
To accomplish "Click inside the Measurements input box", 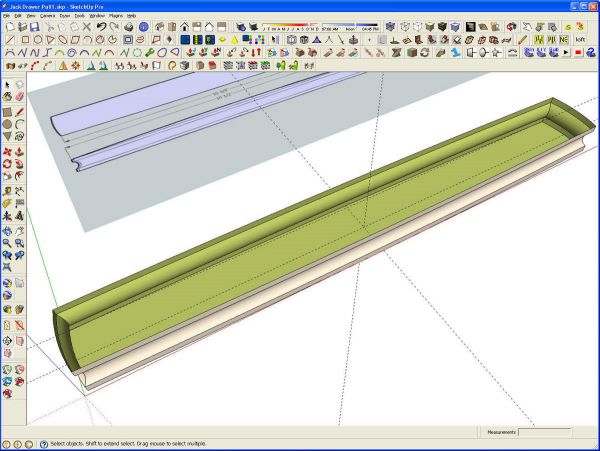I will 545,432.
